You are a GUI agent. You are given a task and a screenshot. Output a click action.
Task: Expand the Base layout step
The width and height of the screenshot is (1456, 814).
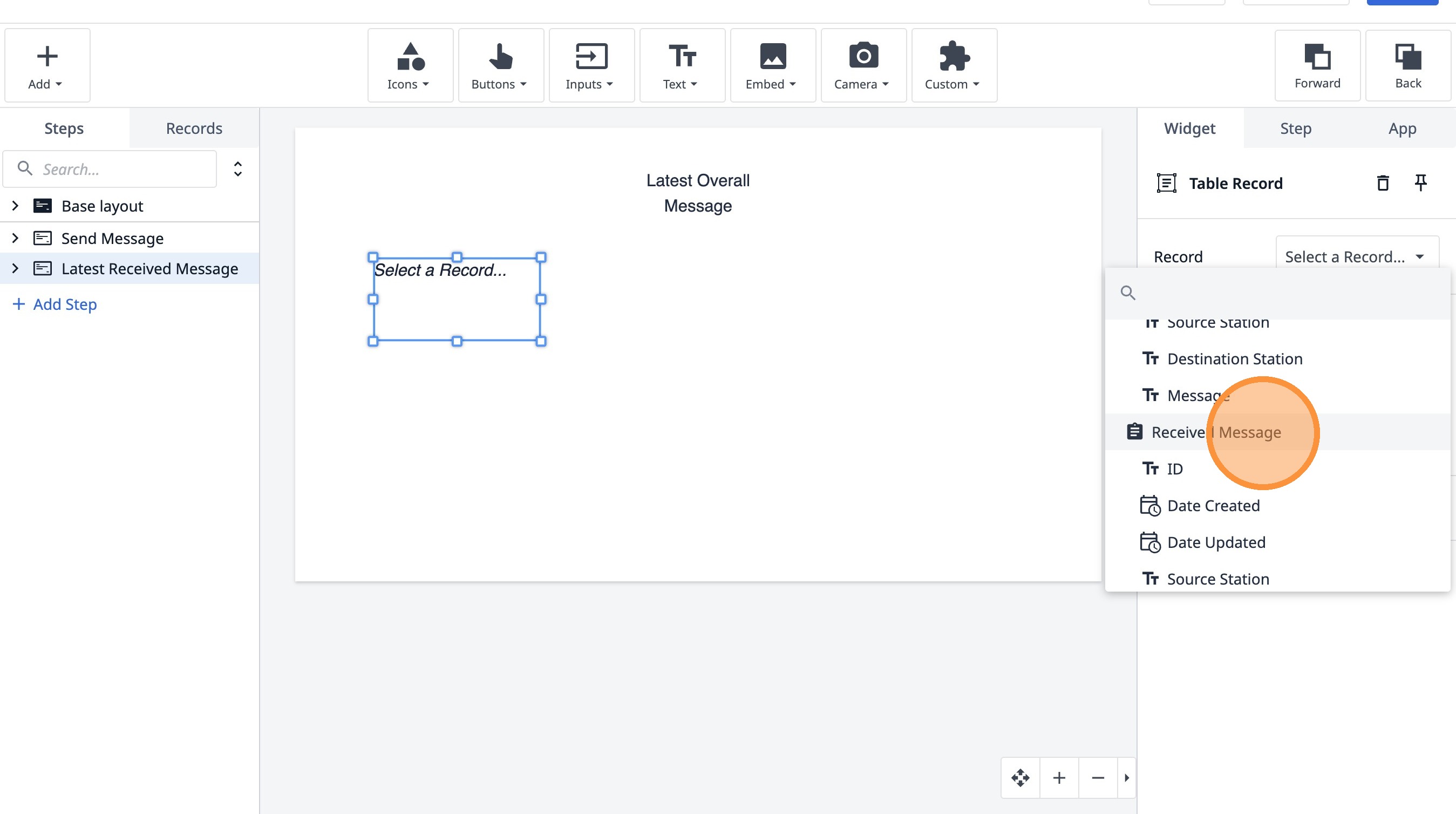click(x=15, y=206)
